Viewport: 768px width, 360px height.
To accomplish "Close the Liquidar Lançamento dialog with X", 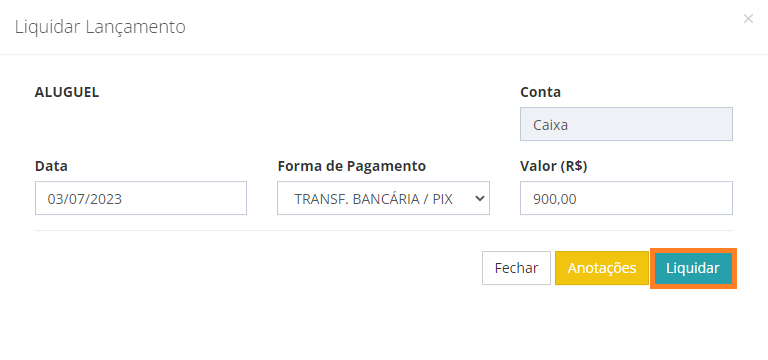I will pyautogui.click(x=748, y=19).
